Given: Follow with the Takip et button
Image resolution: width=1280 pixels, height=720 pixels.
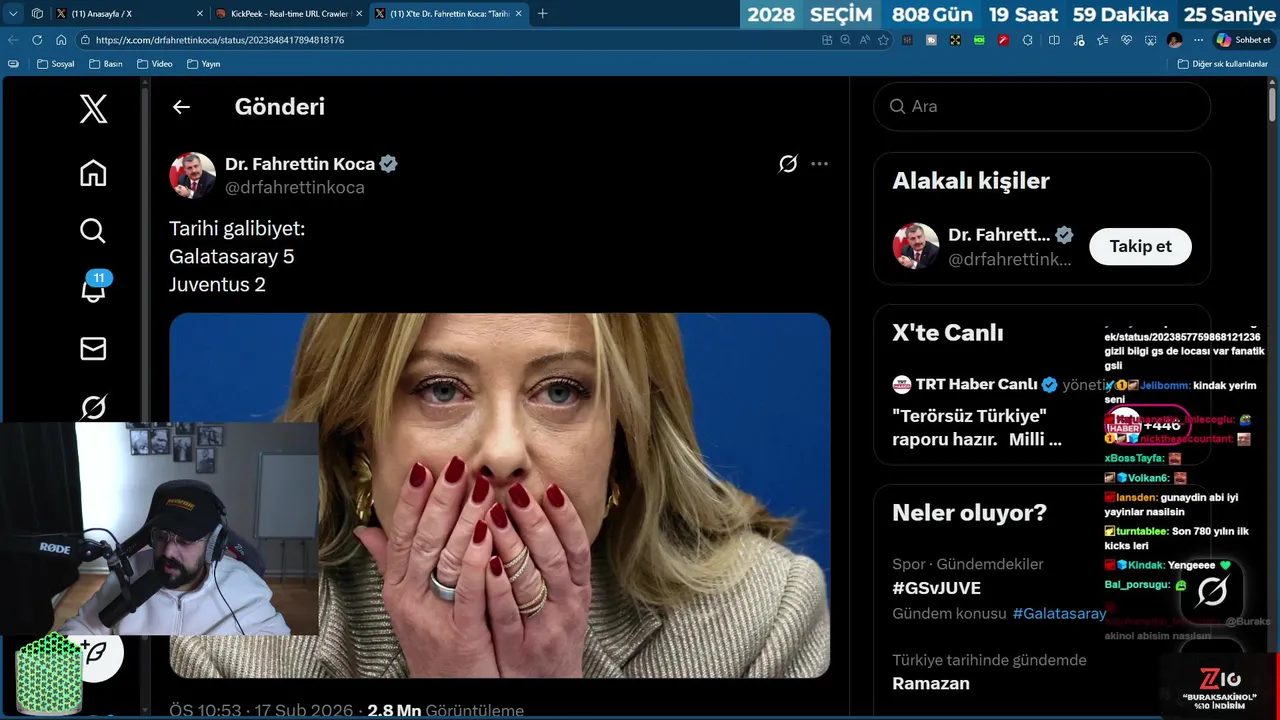Looking at the screenshot, I should pos(1140,246).
